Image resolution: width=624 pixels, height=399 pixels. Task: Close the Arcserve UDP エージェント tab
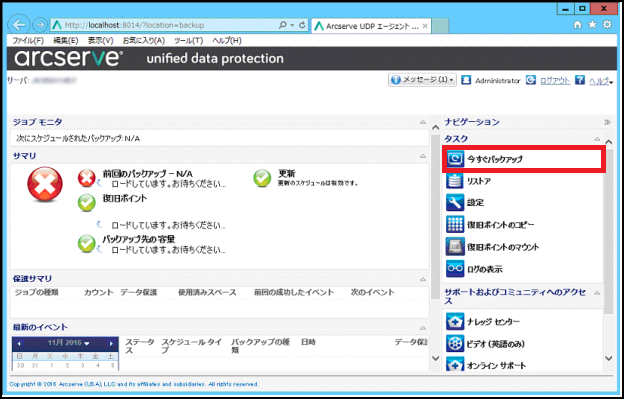click(x=425, y=26)
